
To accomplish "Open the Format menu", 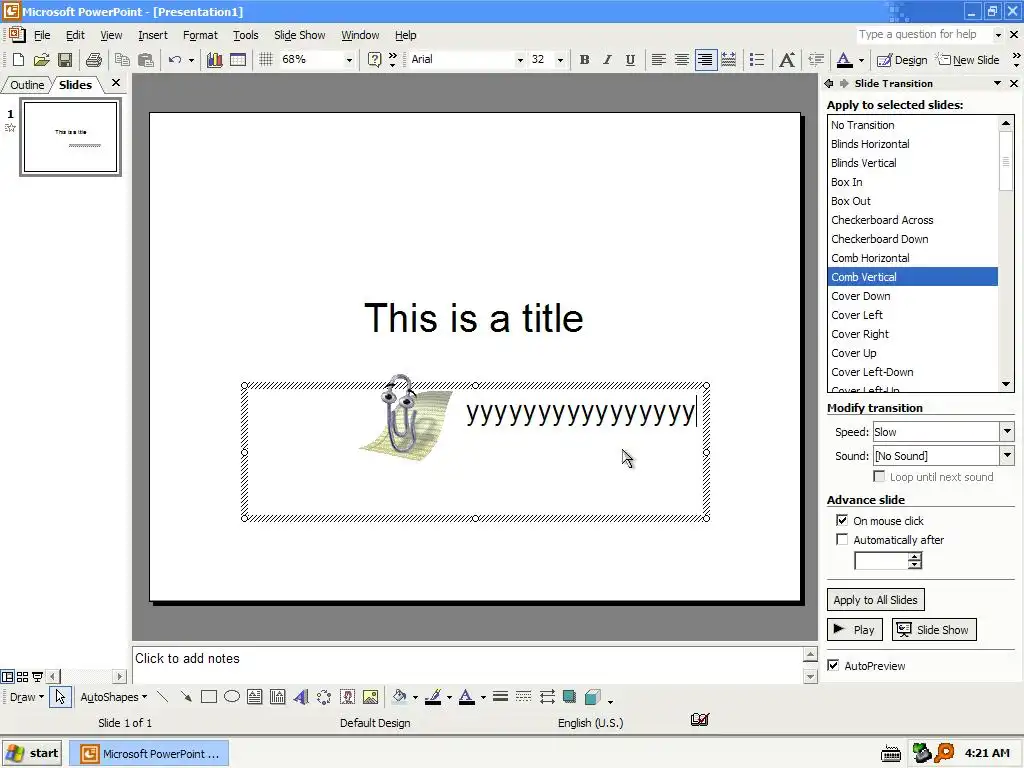I will pos(200,35).
